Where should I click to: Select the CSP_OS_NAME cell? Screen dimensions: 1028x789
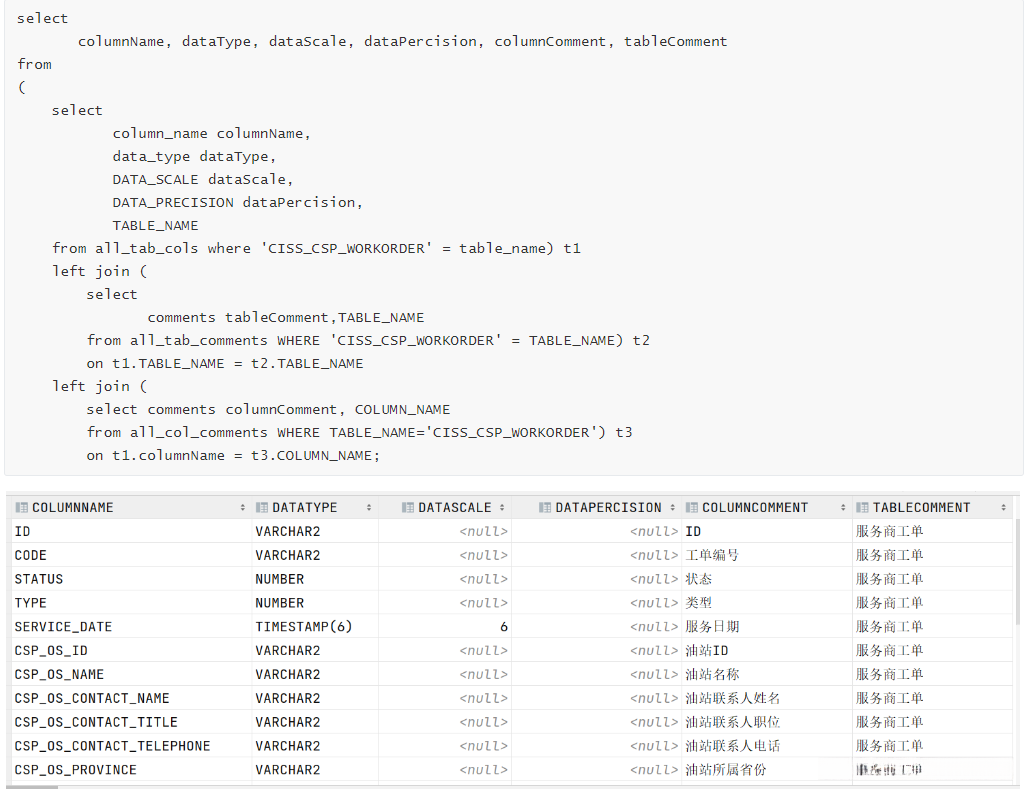click(130, 674)
